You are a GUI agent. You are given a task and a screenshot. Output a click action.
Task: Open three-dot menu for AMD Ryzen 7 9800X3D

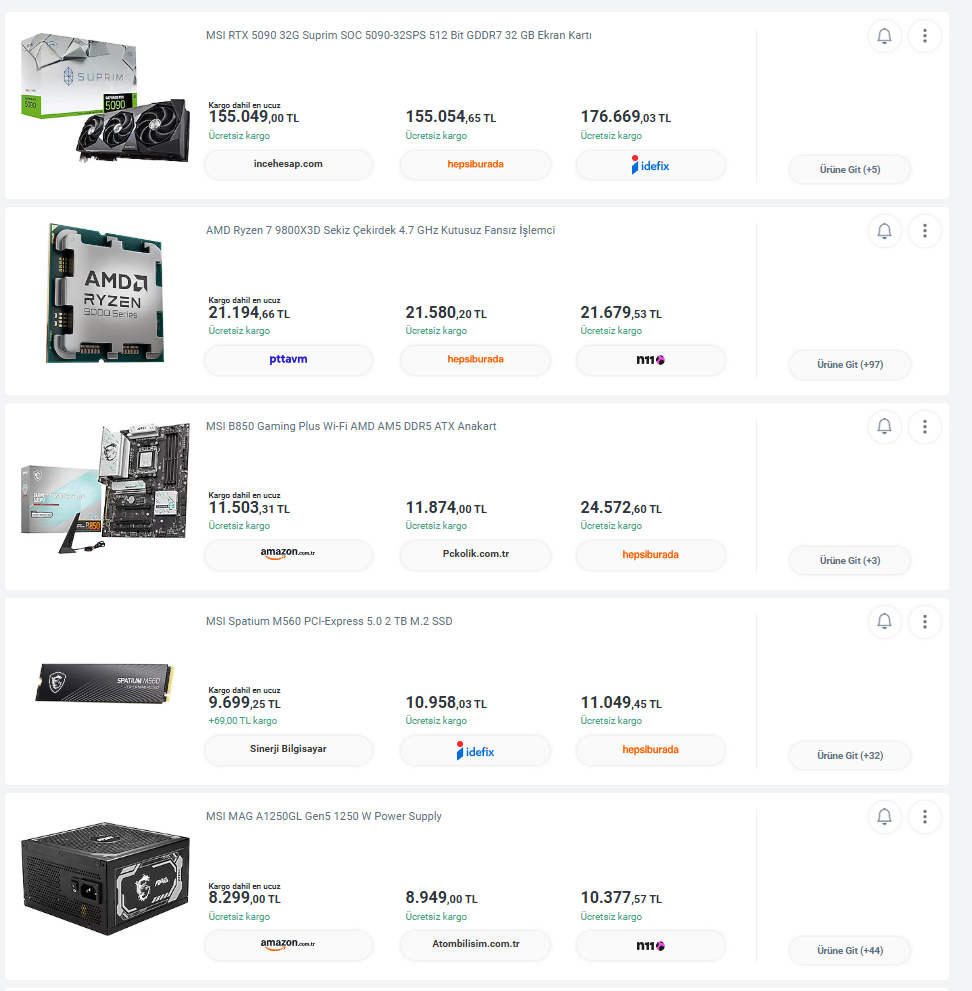[925, 231]
